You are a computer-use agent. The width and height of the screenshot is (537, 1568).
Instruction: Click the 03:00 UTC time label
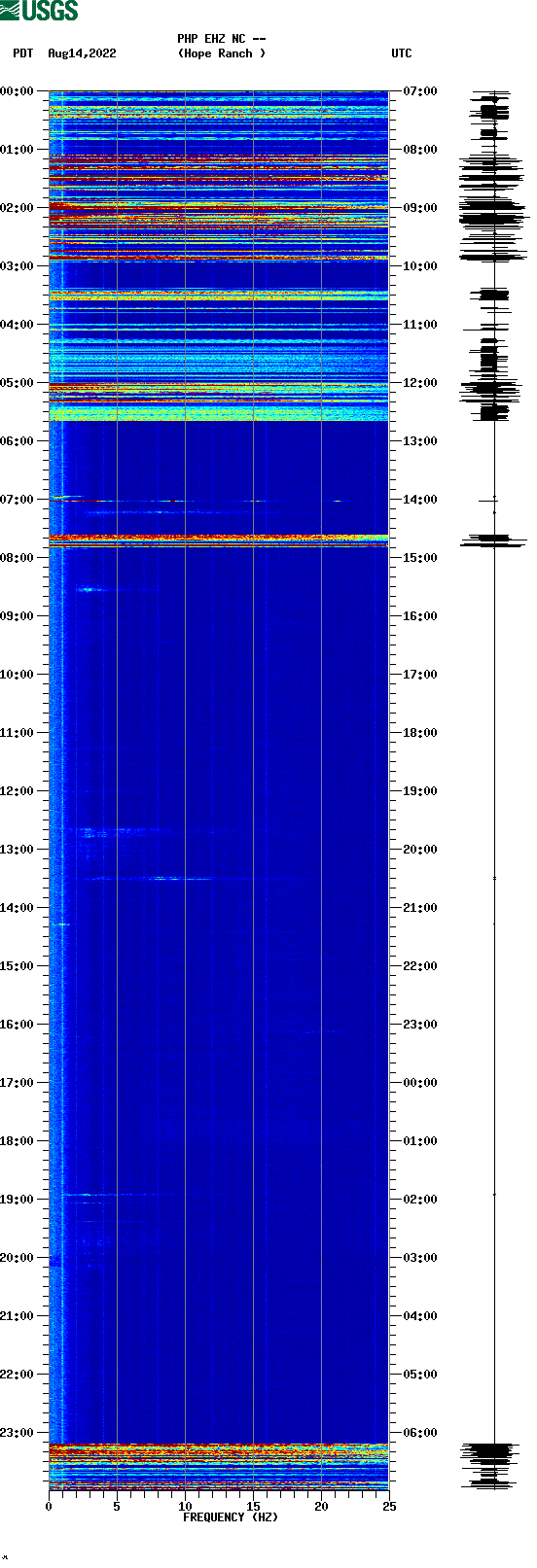pyautogui.click(x=420, y=1258)
